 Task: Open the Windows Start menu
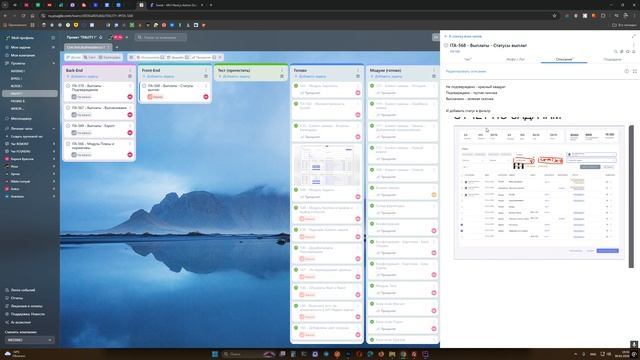pos(215,354)
